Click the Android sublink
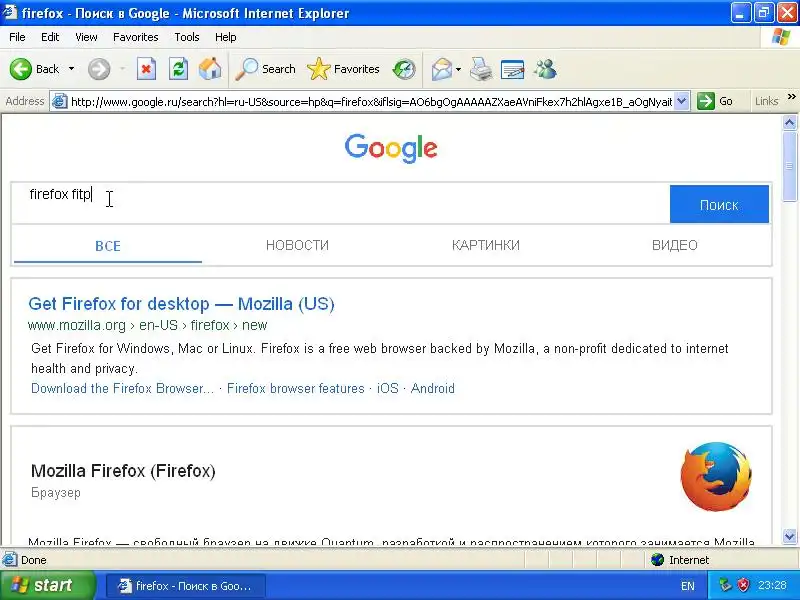Screen dimensions: 800x600 tap(433, 388)
